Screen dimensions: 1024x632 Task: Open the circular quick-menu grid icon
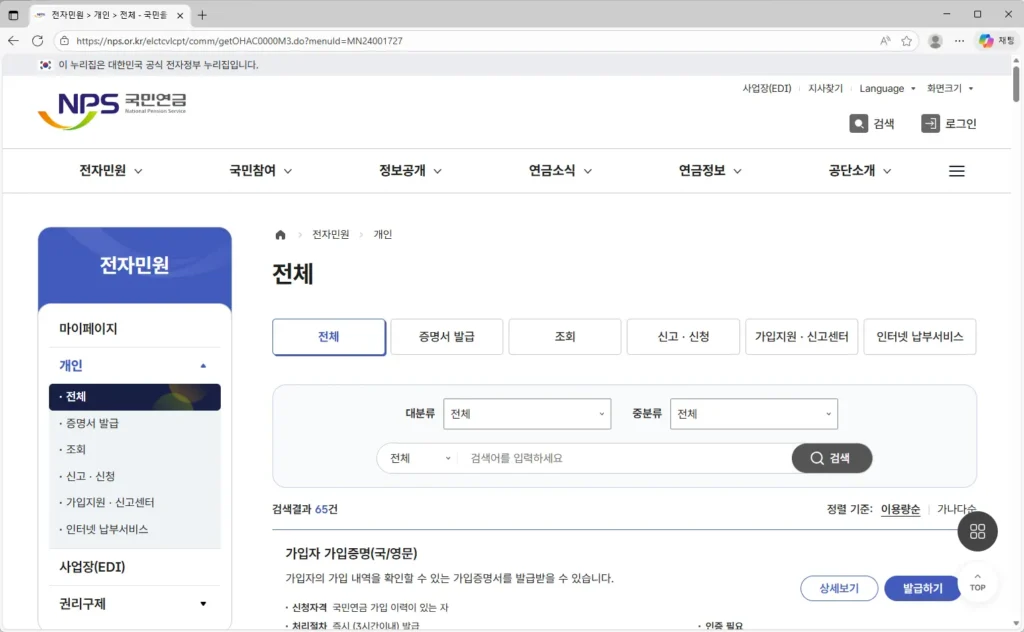coord(977,531)
